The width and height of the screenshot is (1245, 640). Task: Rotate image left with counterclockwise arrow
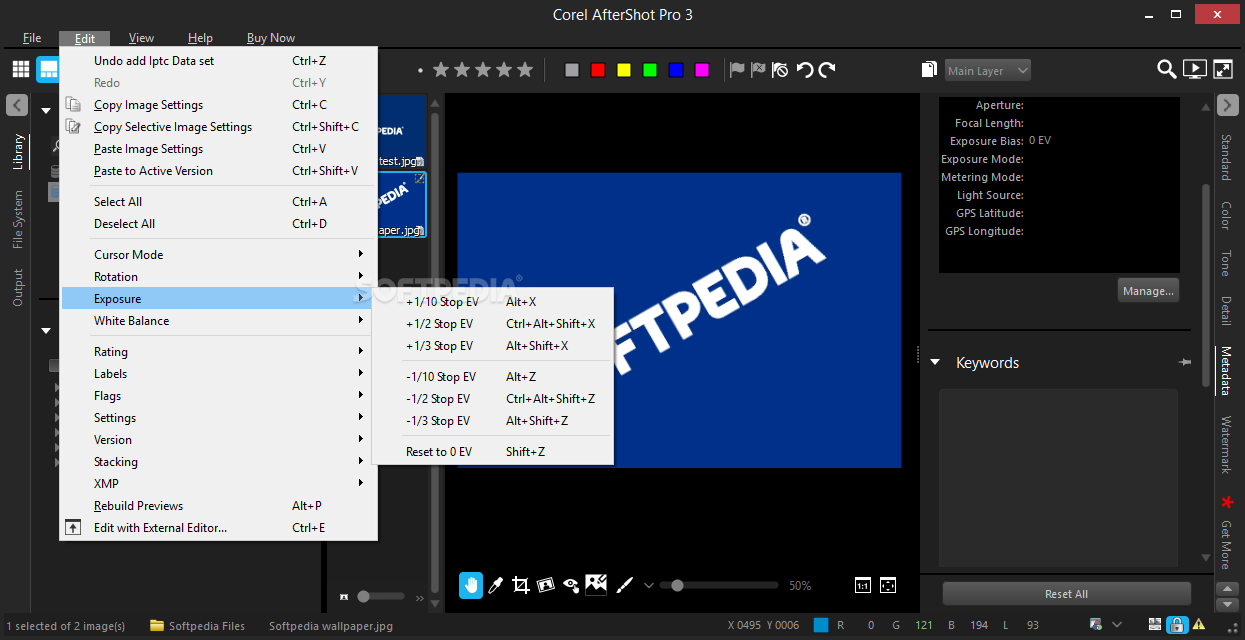[x=804, y=69]
